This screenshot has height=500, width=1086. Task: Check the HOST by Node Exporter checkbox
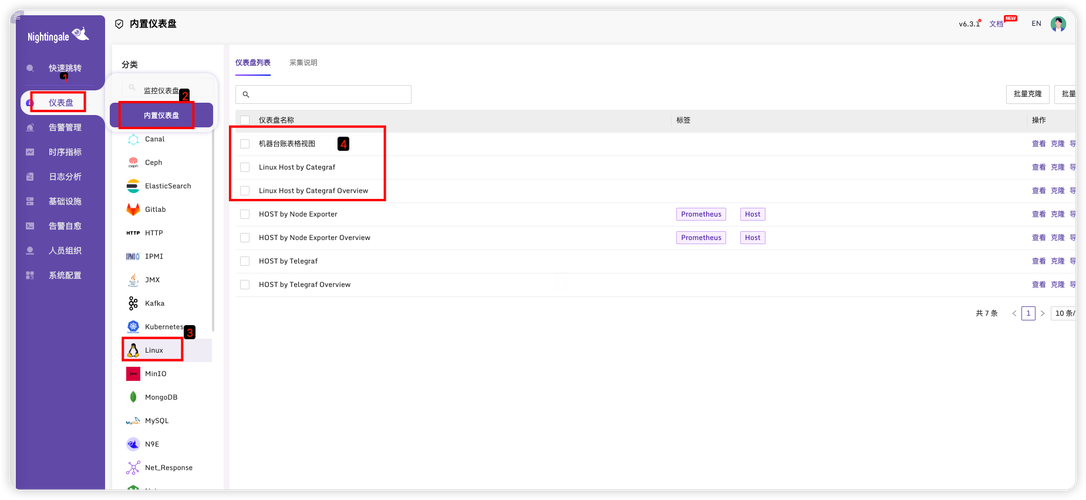tap(244, 214)
